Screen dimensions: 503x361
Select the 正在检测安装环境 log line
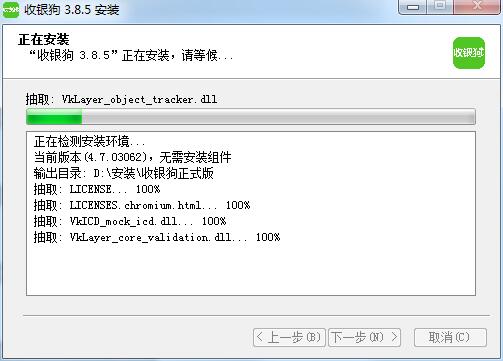pyautogui.click(x=89, y=142)
